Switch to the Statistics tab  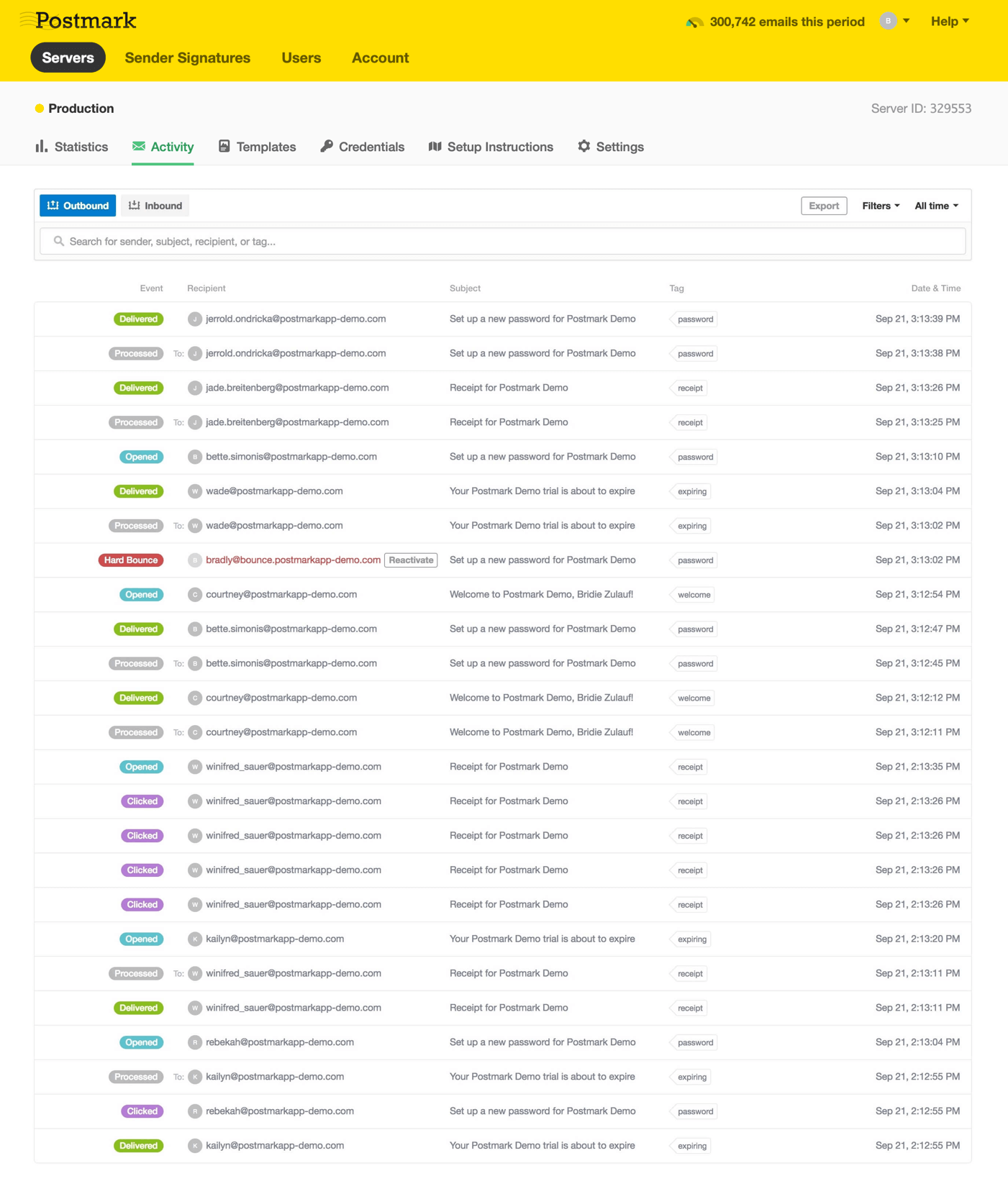point(71,147)
